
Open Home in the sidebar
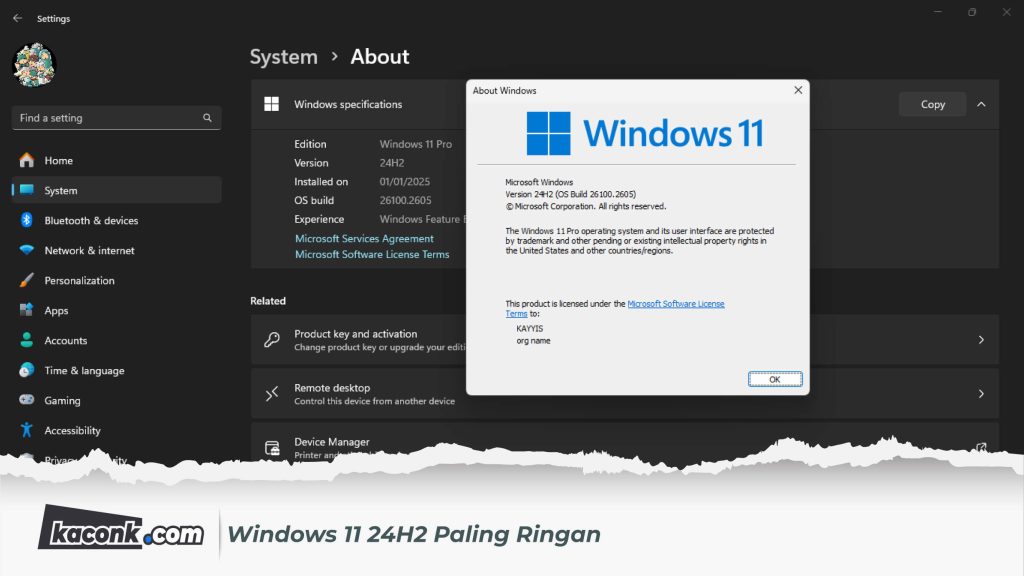tap(116, 161)
